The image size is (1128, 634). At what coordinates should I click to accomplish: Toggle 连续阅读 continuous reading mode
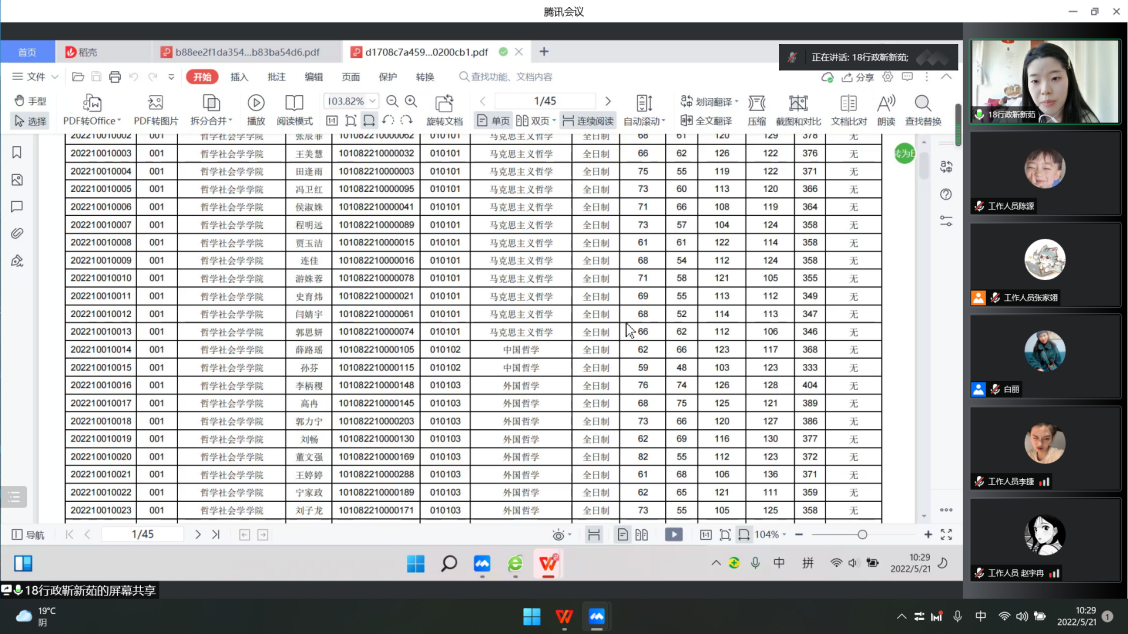pyautogui.click(x=588, y=121)
